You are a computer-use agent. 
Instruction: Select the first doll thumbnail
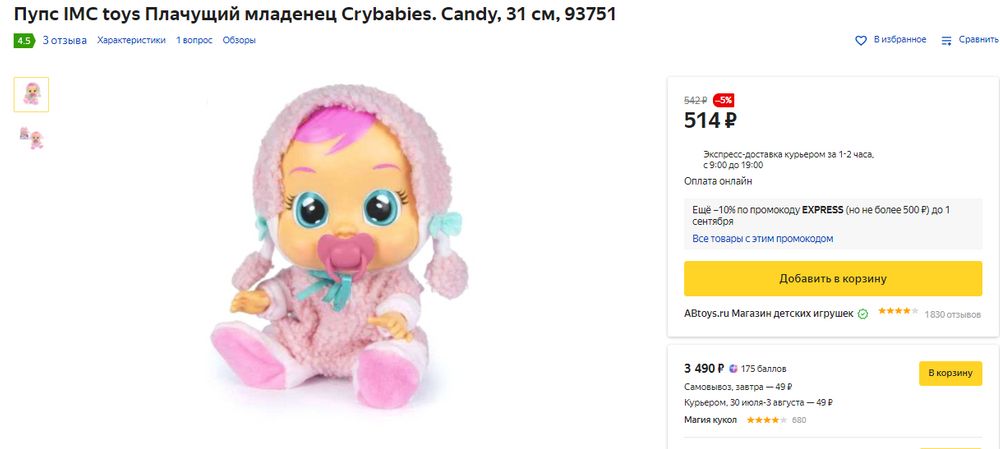point(31,94)
